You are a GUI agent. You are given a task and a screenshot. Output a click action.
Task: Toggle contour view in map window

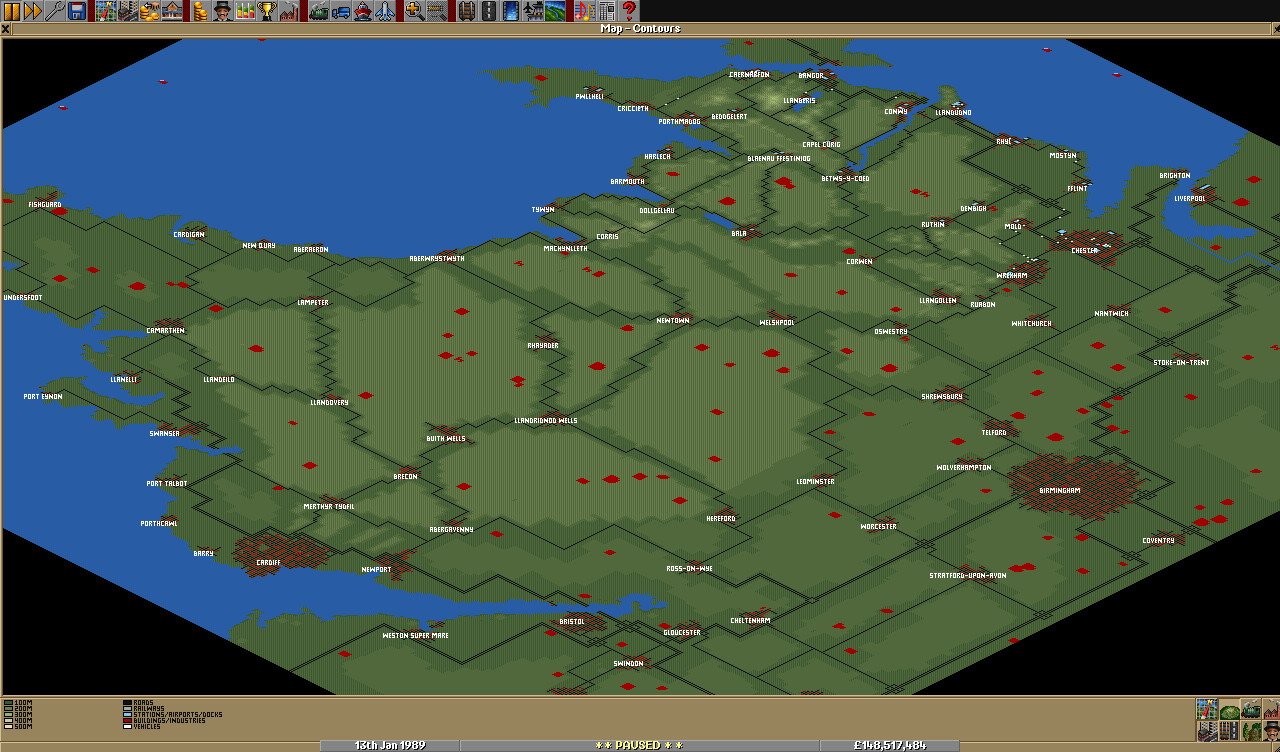click(x=1229, y=709)
